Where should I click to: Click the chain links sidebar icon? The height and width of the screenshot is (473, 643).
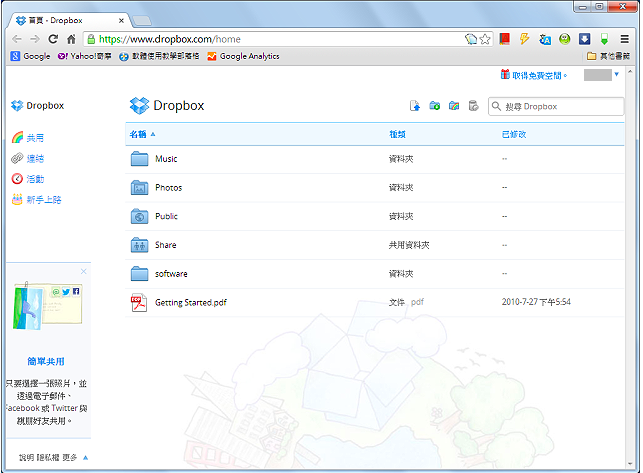click(17, 158)
